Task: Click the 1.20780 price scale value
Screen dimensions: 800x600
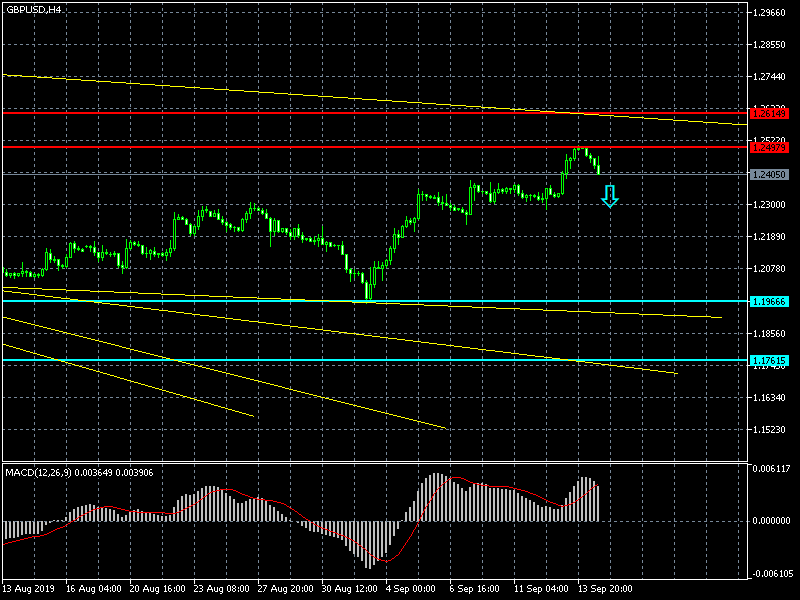Action: (x=769, y=269)
